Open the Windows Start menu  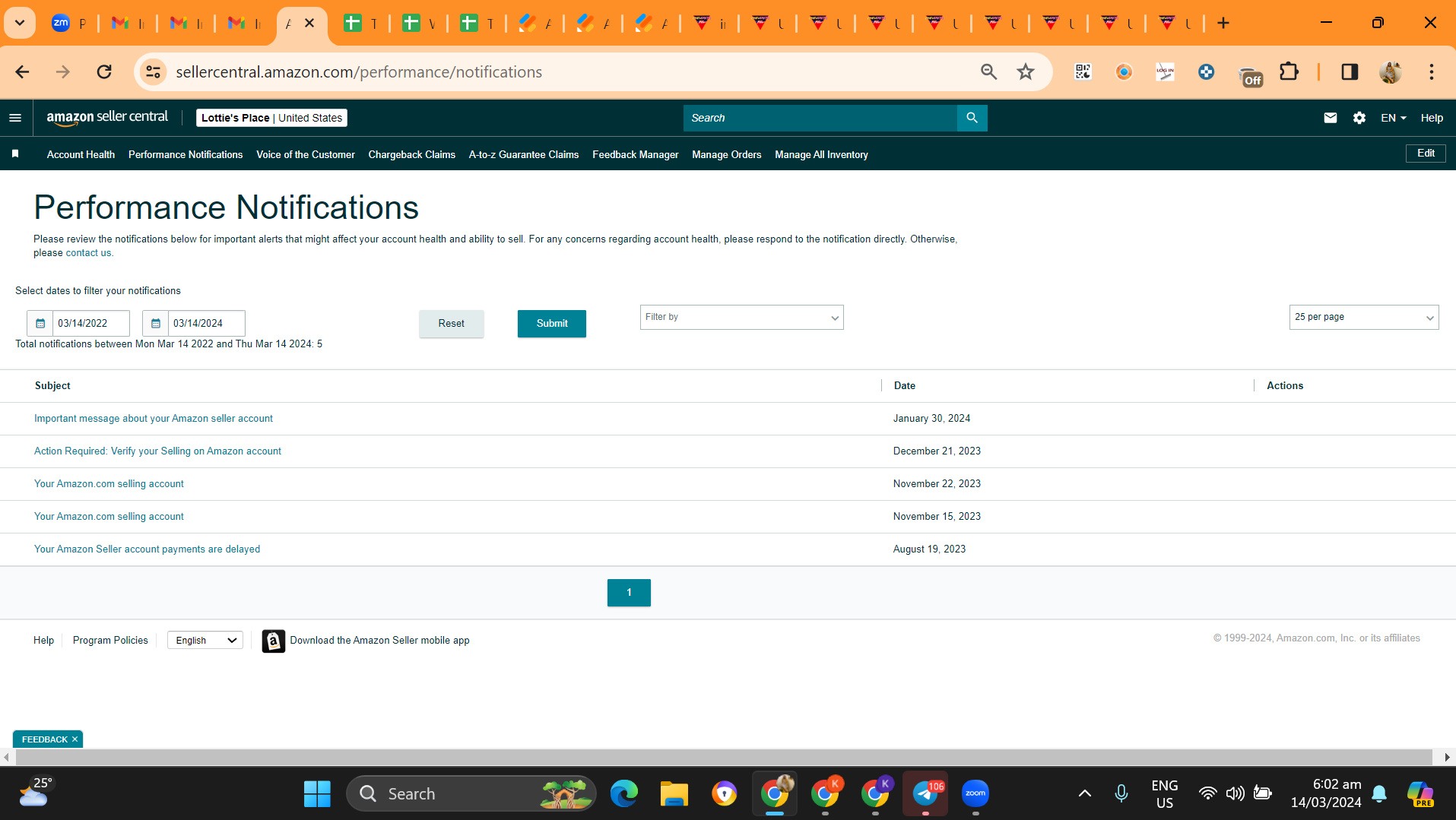pyautogui.click(x=317, y=794)
